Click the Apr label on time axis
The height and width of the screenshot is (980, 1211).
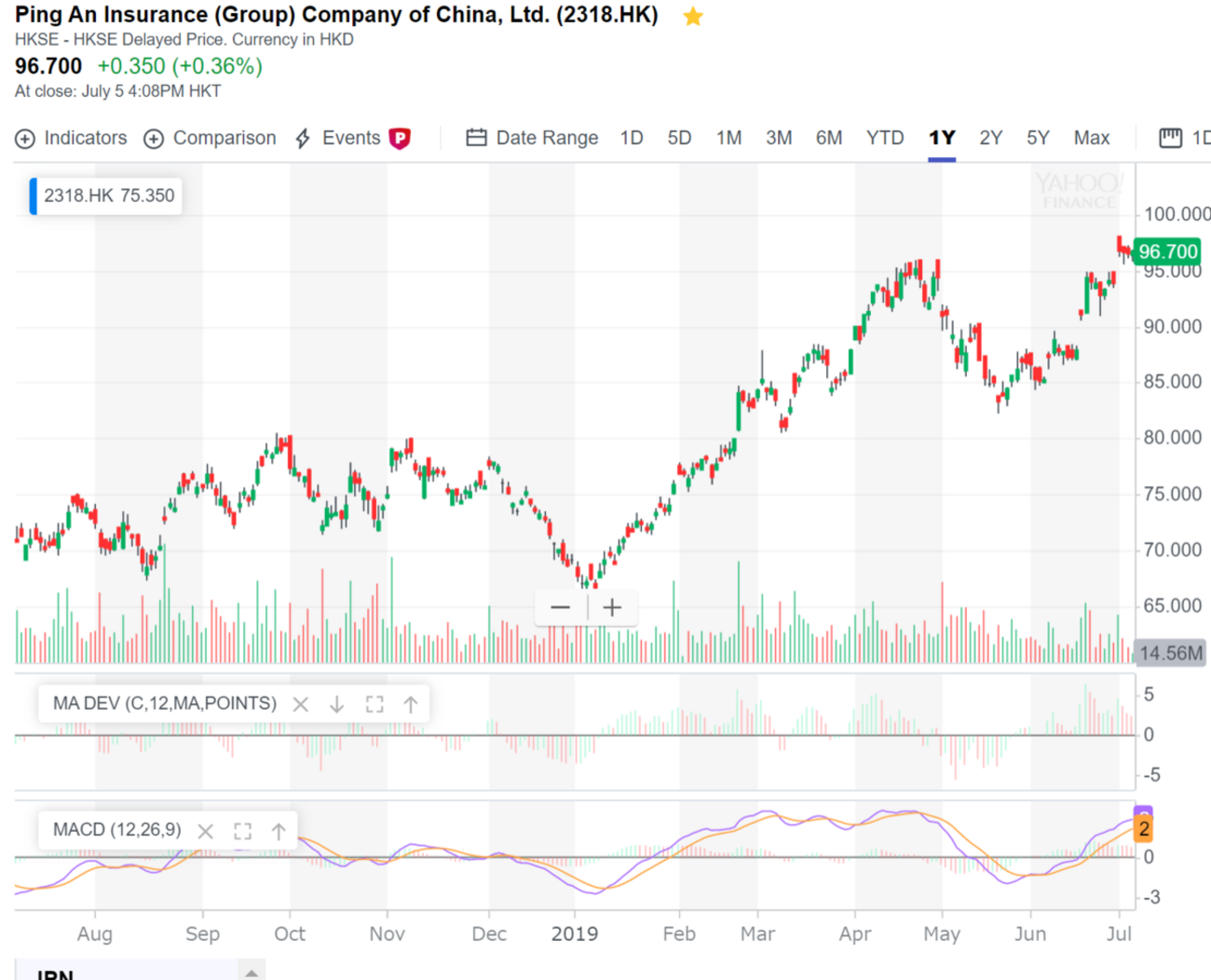coord(855,933)
